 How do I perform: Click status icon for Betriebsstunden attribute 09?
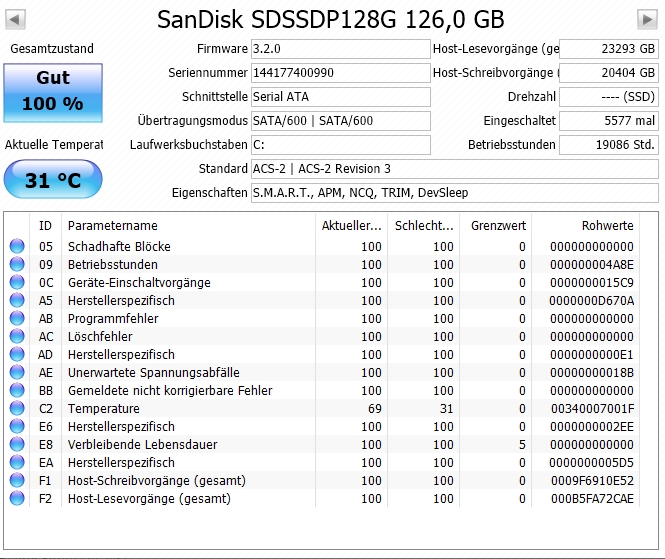tap(17, 264)
